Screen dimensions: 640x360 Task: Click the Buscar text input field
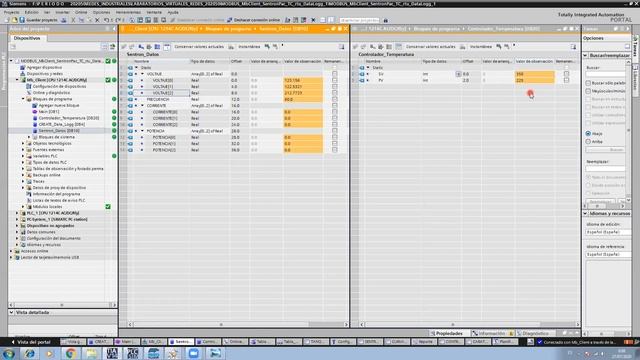click(x=605, y=74)
